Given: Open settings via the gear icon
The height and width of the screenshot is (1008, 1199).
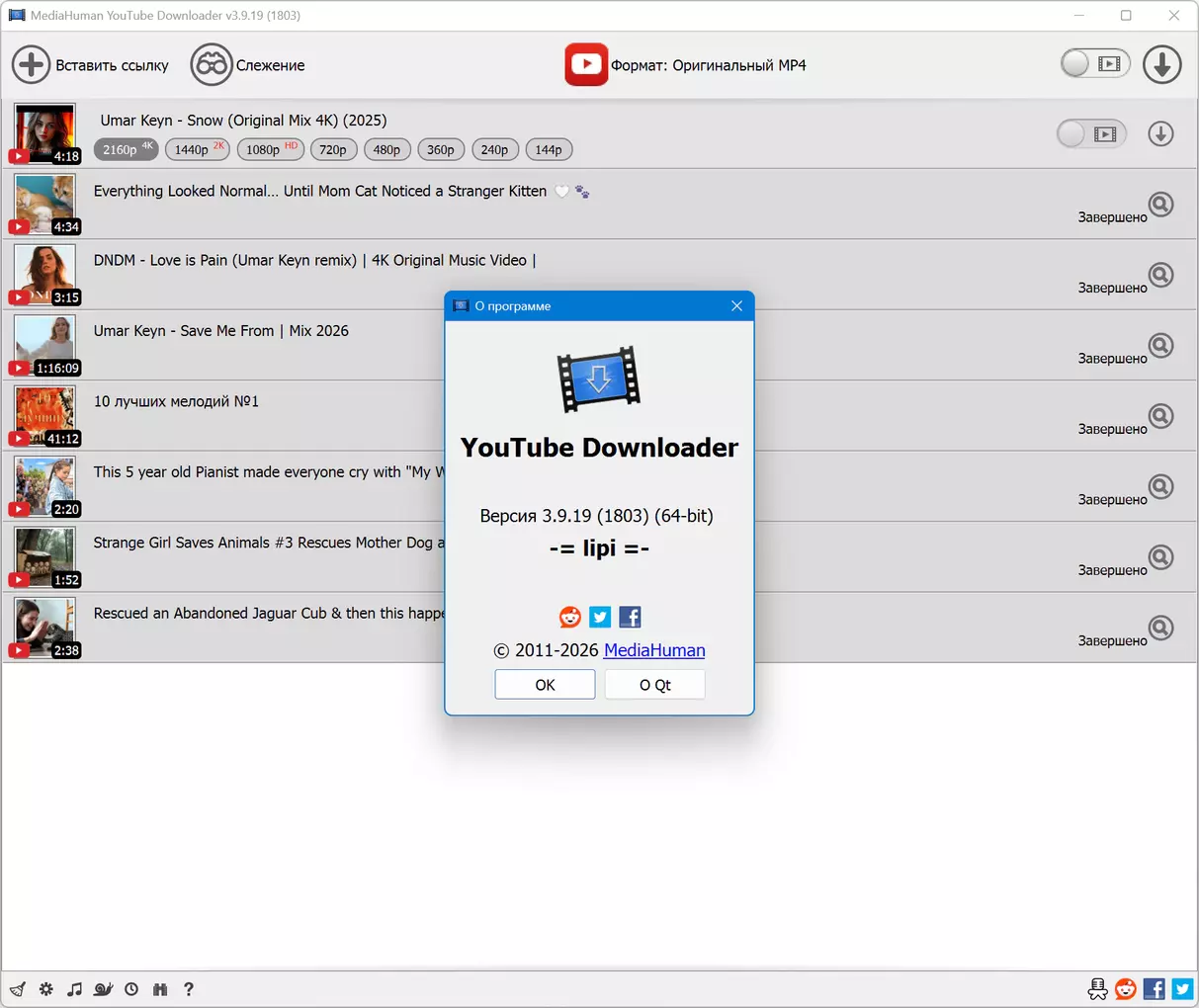Looking at the screenshot, I should click(x=46, y=989).
